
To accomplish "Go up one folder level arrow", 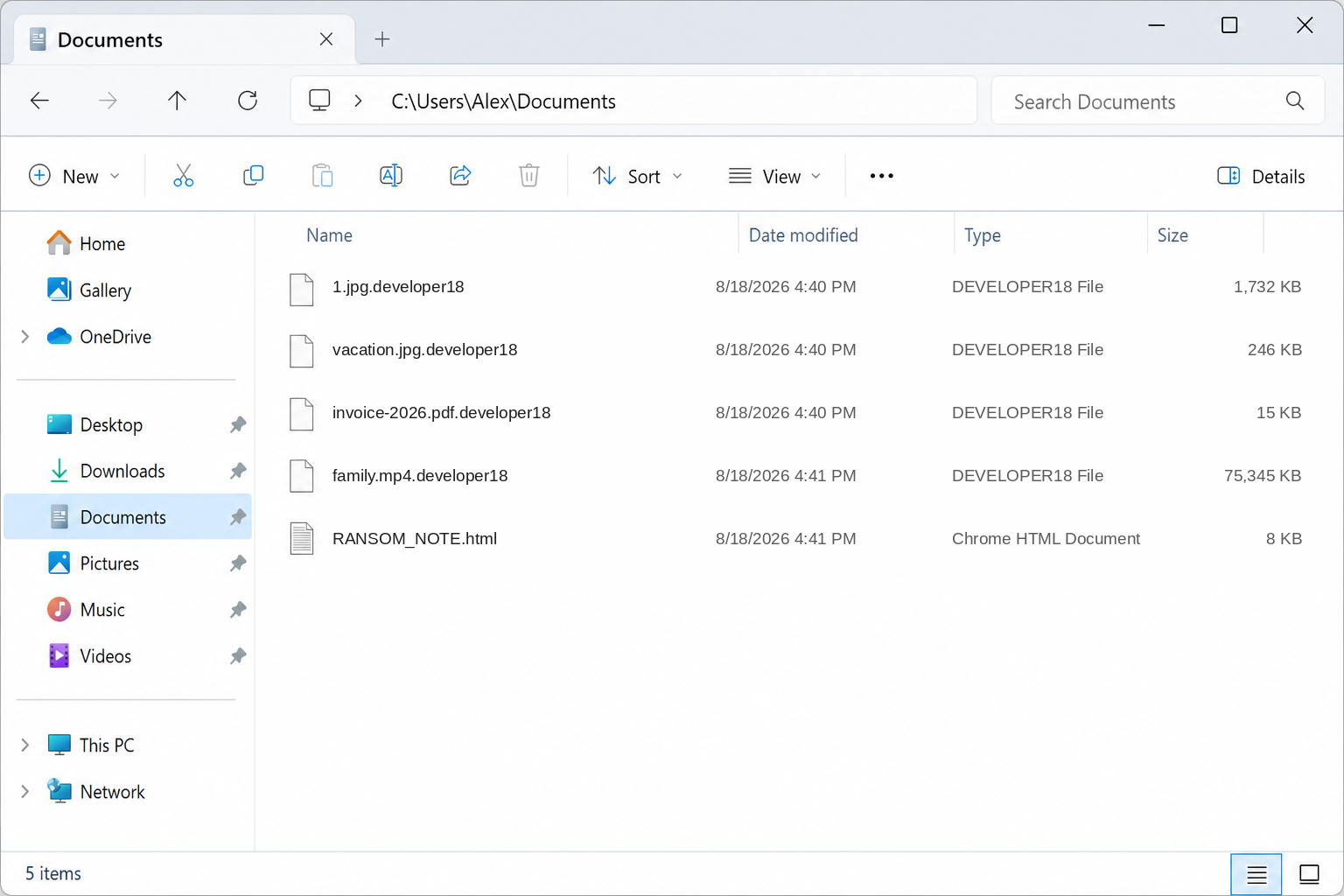I will 177,101.
